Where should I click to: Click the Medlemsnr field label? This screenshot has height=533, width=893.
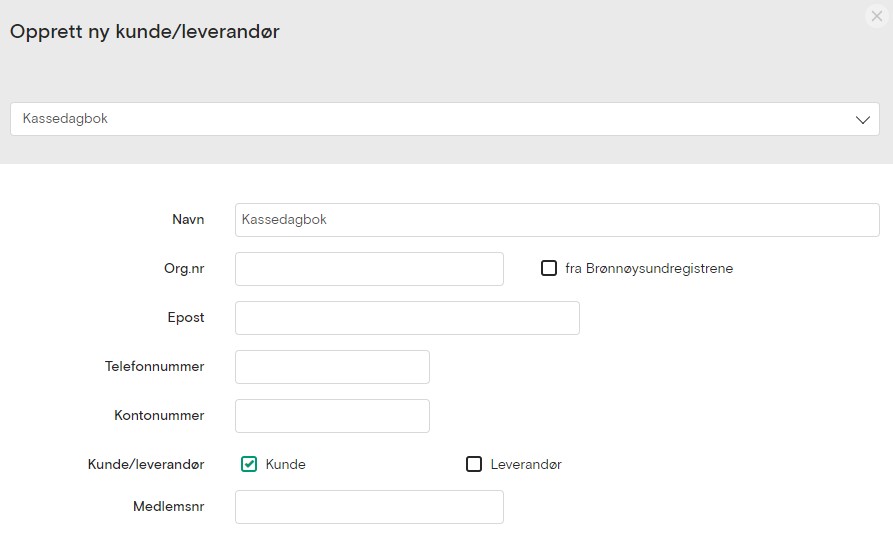coord(168,506)
